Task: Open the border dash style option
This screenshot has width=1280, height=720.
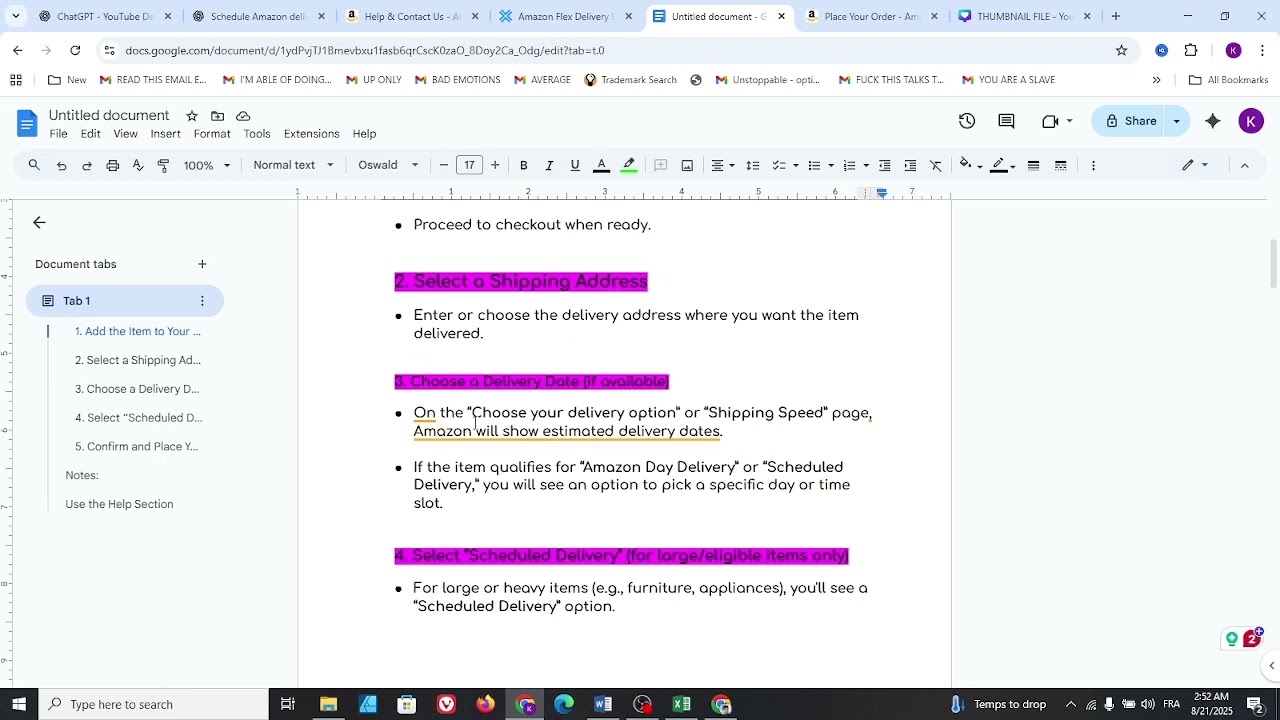Action: [1061, 165]
